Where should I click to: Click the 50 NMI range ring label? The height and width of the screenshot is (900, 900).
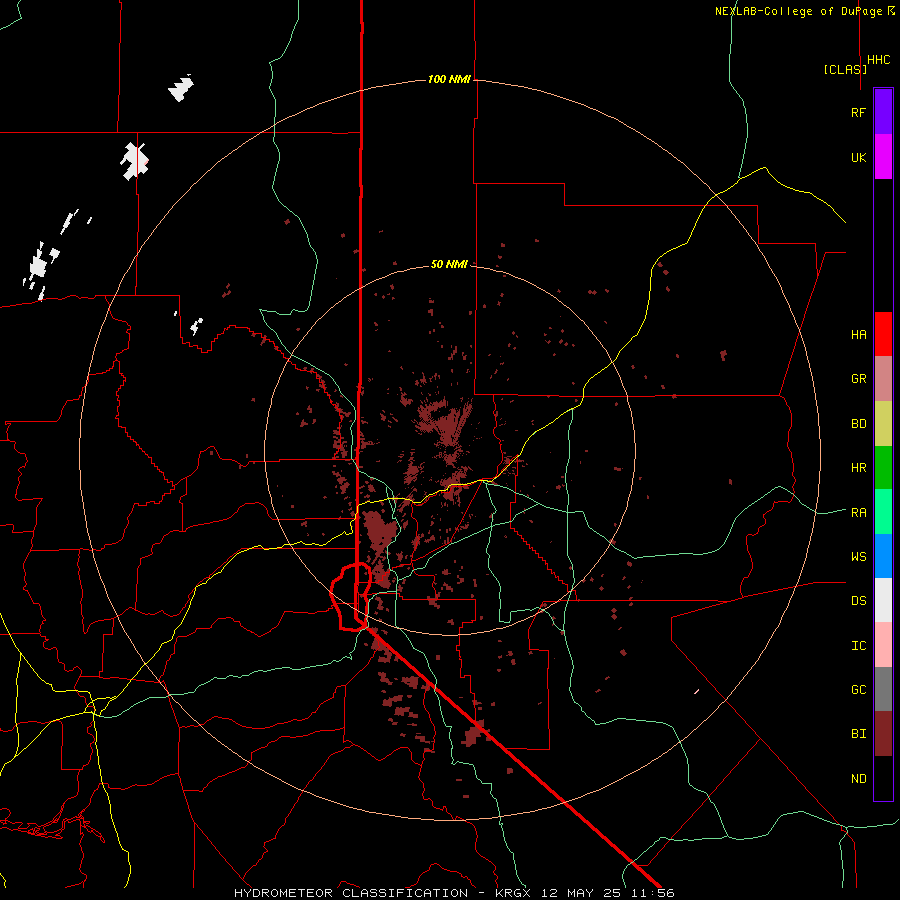click(449, 265)
